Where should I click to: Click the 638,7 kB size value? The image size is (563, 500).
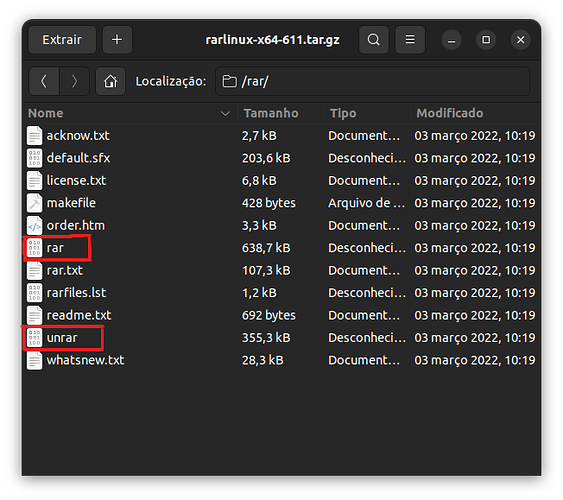point(266,248)
